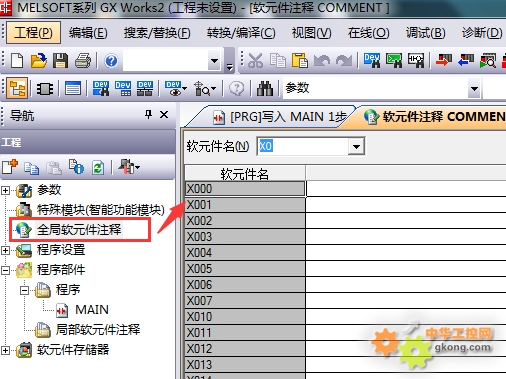Open project with the folder icon

tap(39, 61)
